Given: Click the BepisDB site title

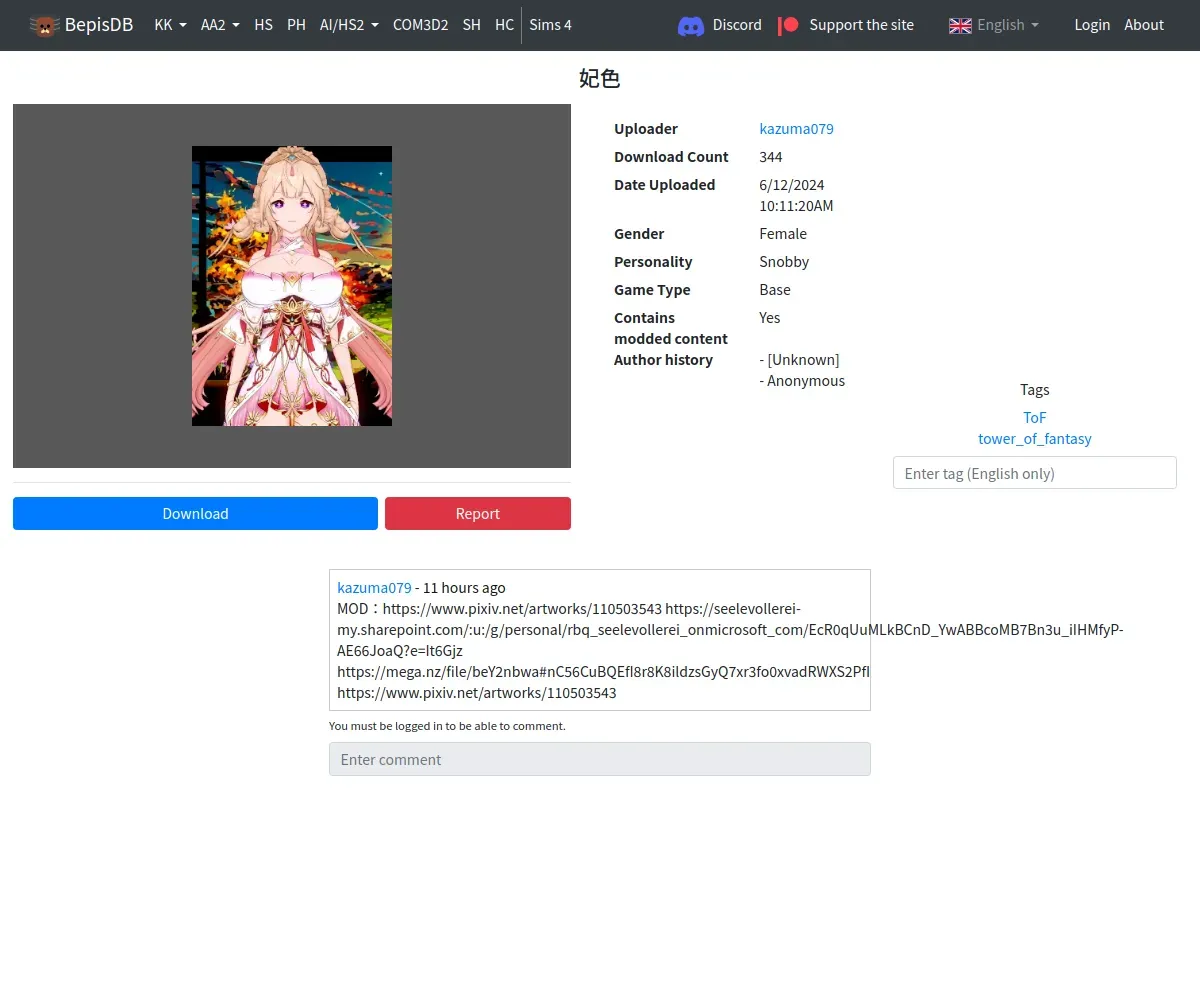Looking at the screenshot, I should (x=99, y=25).
